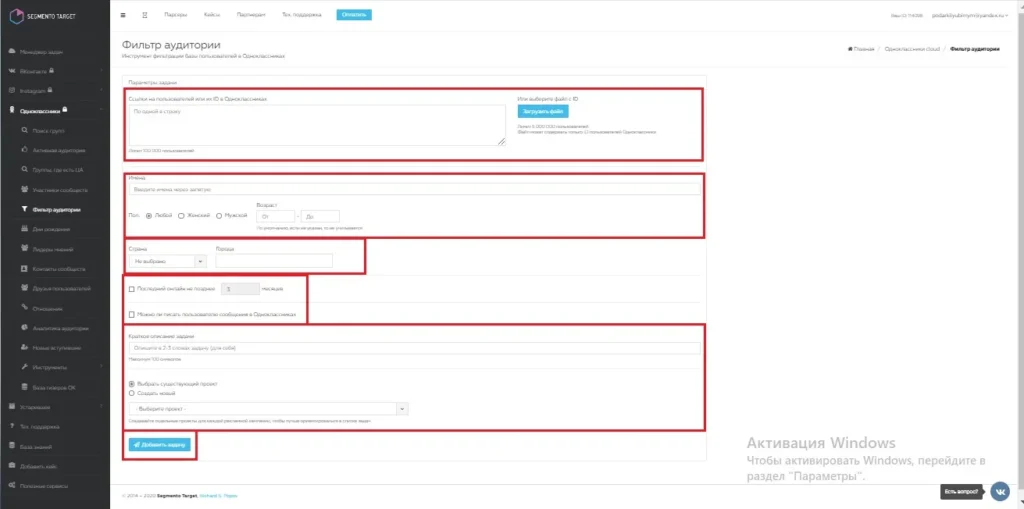Click the question-mark icon for Тех. поддержка in sidebar
Image resolution: width=1024 pixels, height=509 pixels.
(x=12, y=427)
